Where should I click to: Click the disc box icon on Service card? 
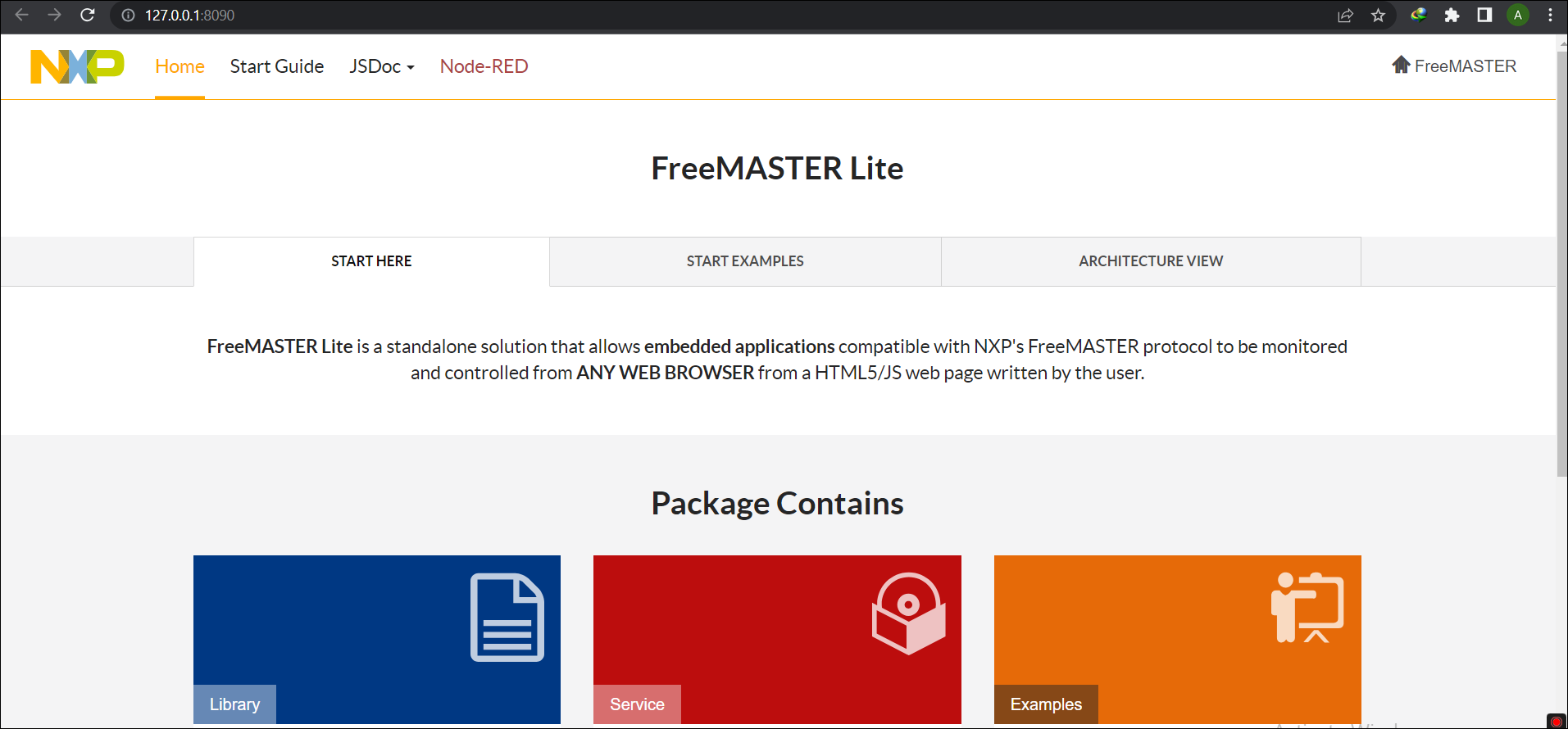click(909, 614)
